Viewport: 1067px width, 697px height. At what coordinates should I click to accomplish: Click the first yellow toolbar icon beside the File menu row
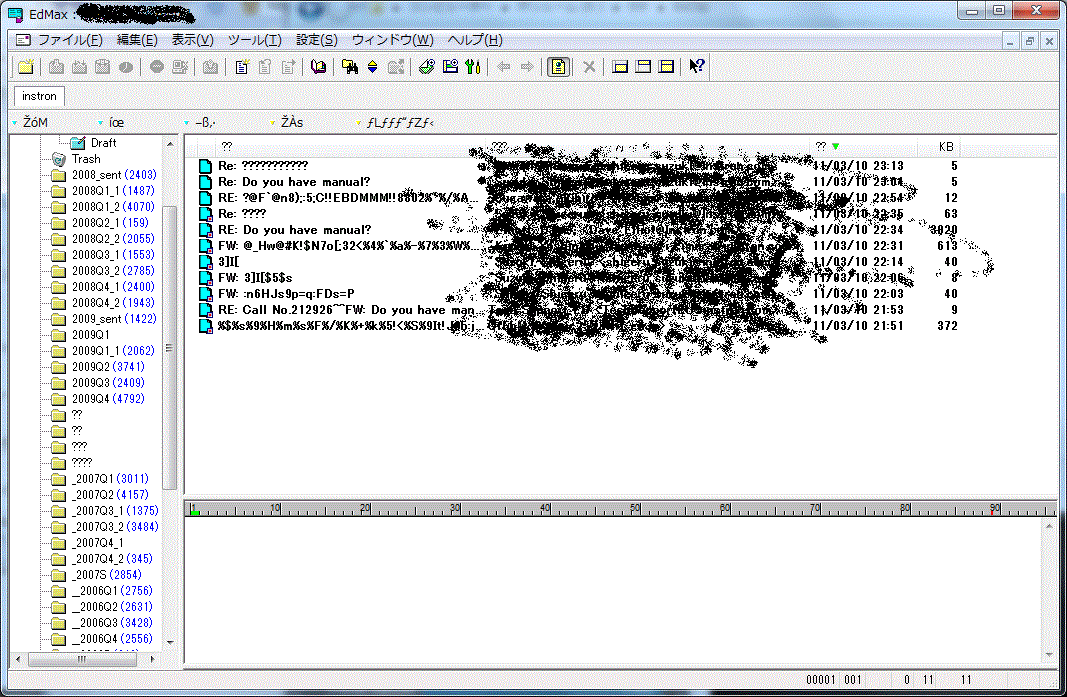pyautogui.click(x=26, y=67)
